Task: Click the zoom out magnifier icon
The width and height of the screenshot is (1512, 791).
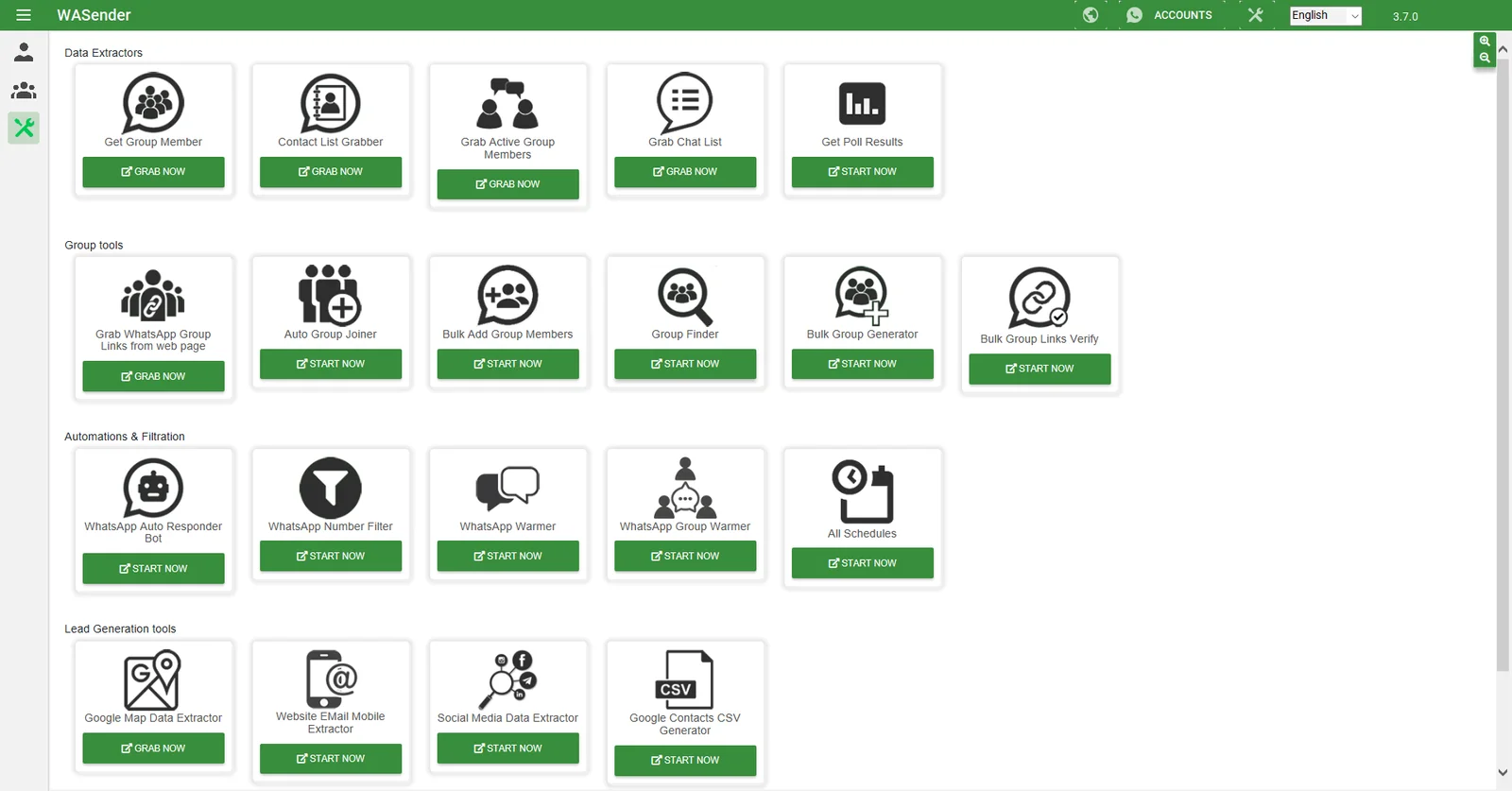Action: click(1485, 59)
